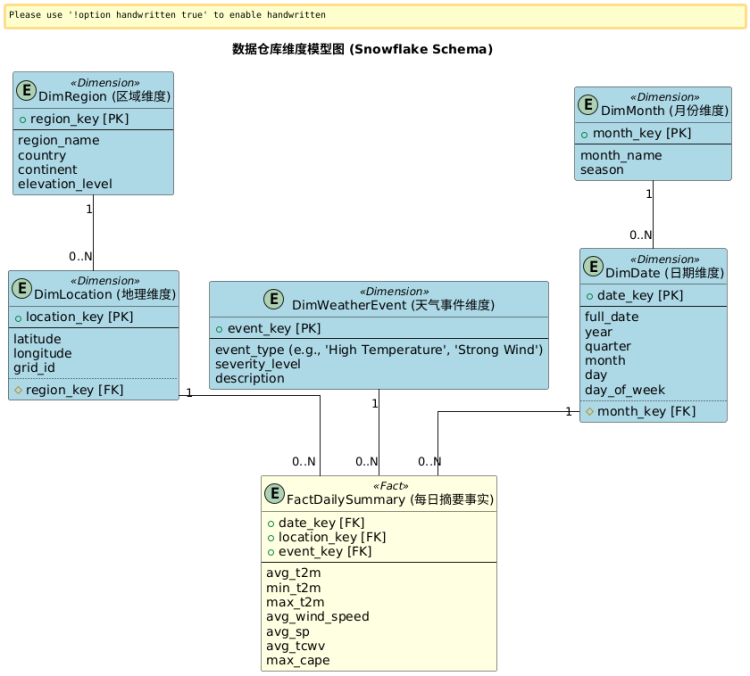Click the E entity icon of FactDailySummary
The image size is (750, 676).
pyautogui.click(x=274, y=493)
